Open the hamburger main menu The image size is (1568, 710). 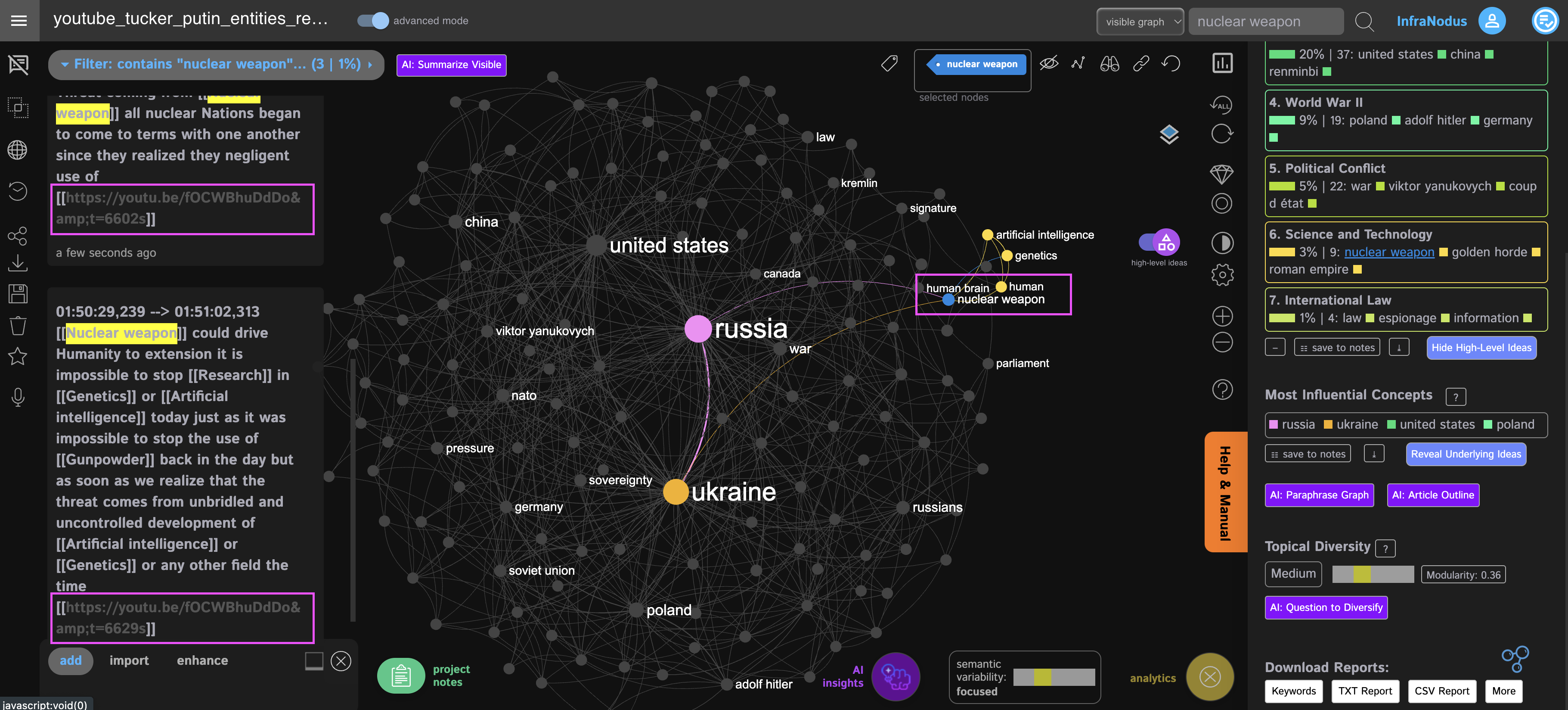(x=19, y=21)
